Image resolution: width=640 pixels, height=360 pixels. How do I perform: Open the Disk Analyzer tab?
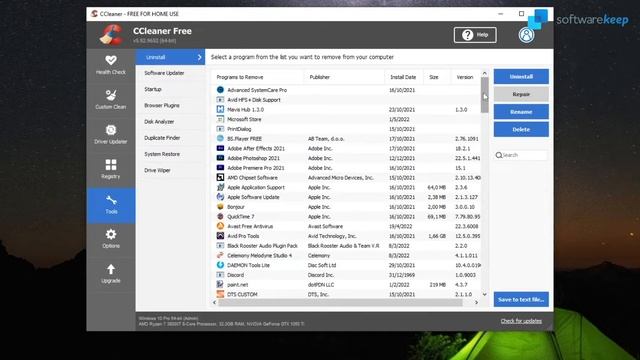point(170,122)
